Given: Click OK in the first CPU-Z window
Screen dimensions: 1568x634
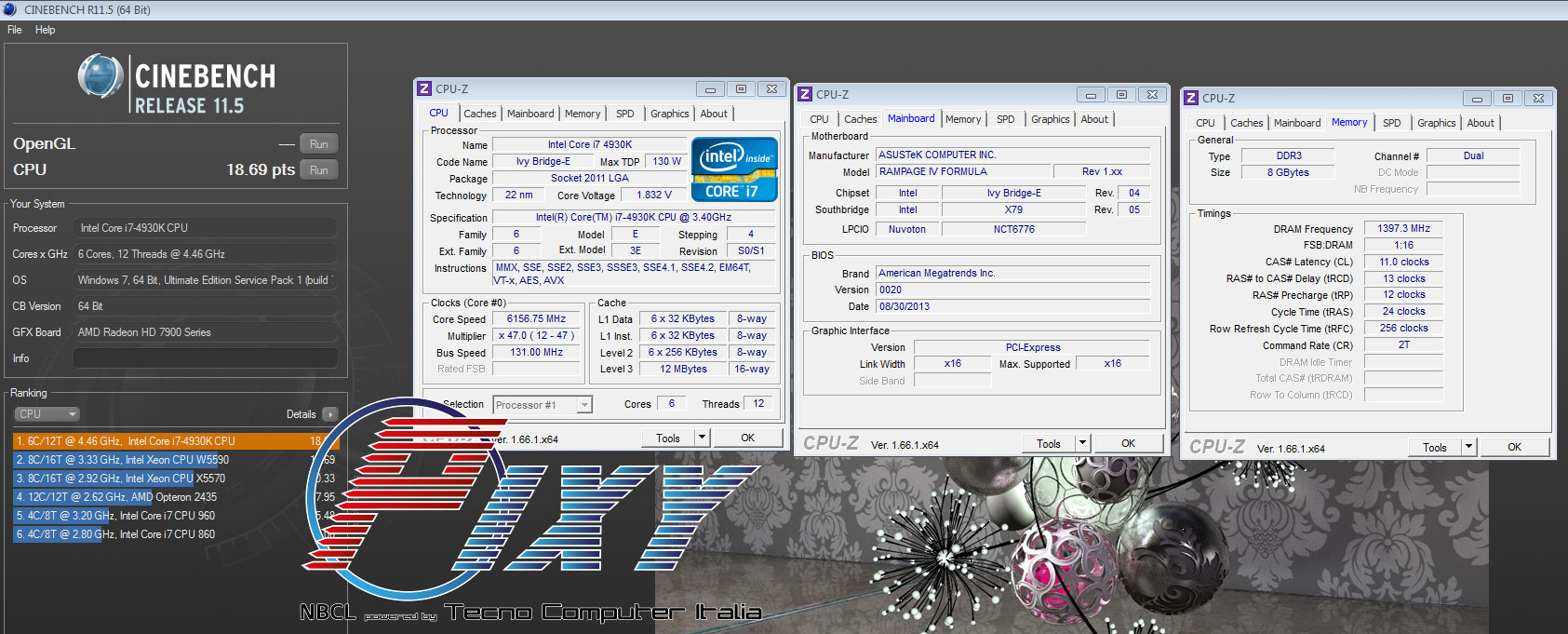Looking at the screenshot, I should tap(747, 438).
